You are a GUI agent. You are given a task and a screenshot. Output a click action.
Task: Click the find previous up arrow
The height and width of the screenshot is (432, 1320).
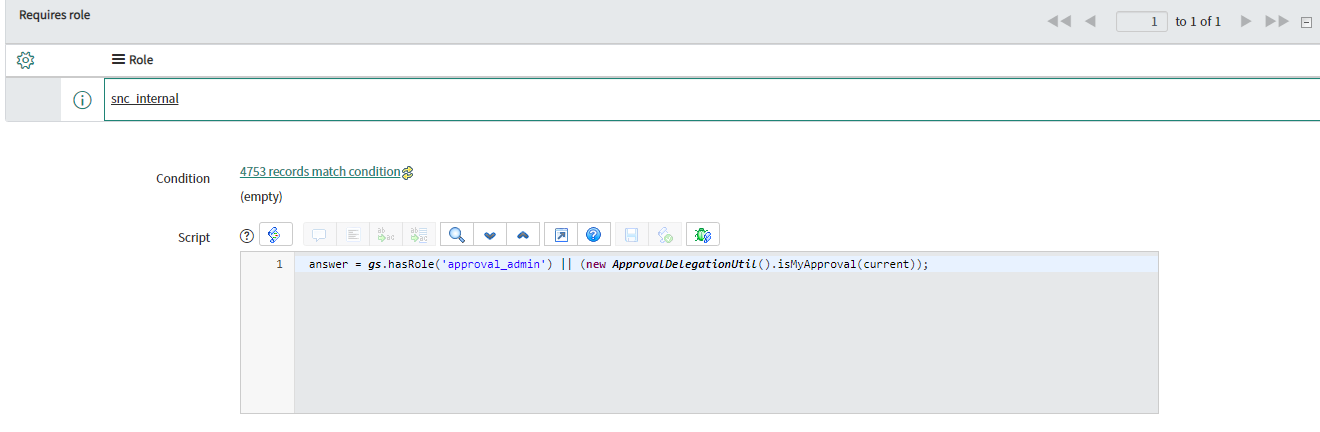523,235
